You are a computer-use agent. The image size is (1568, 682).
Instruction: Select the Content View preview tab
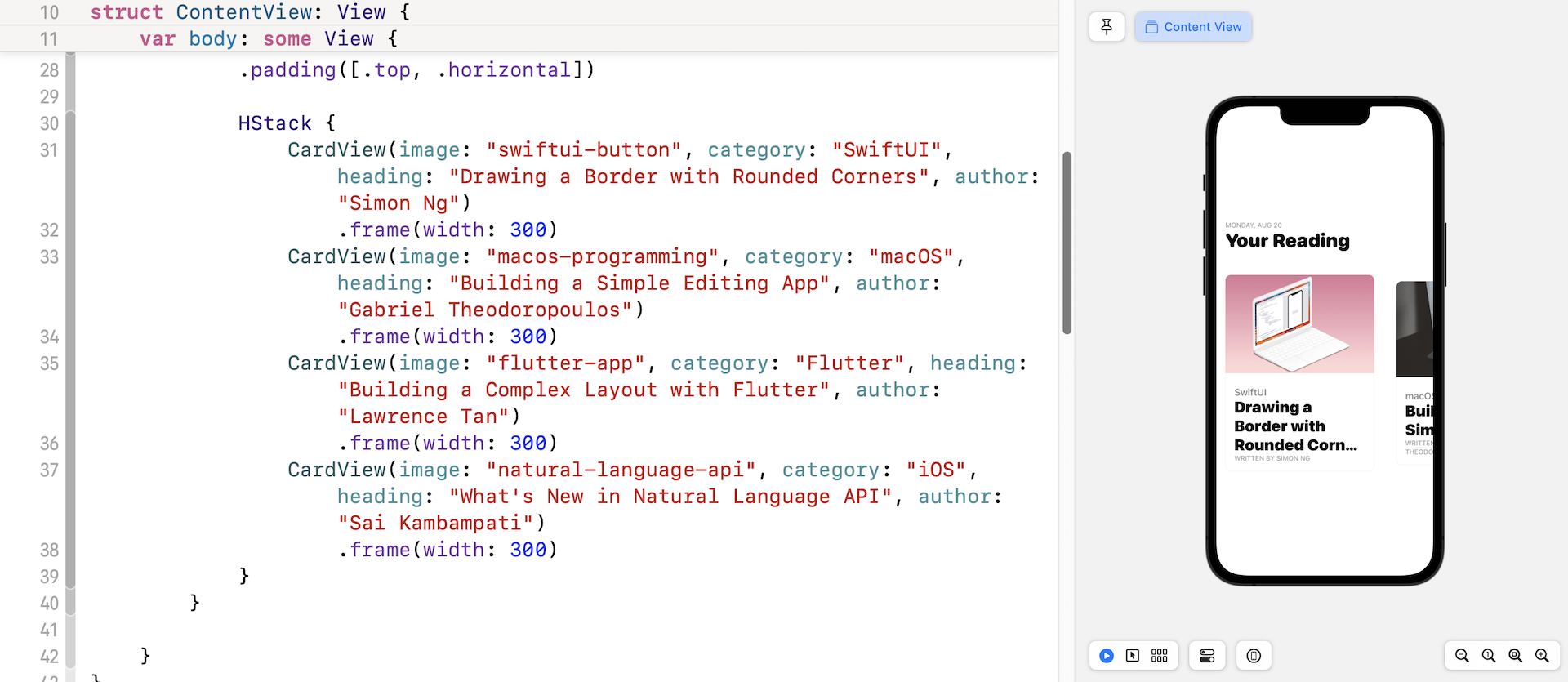(x=1193, y=27)
